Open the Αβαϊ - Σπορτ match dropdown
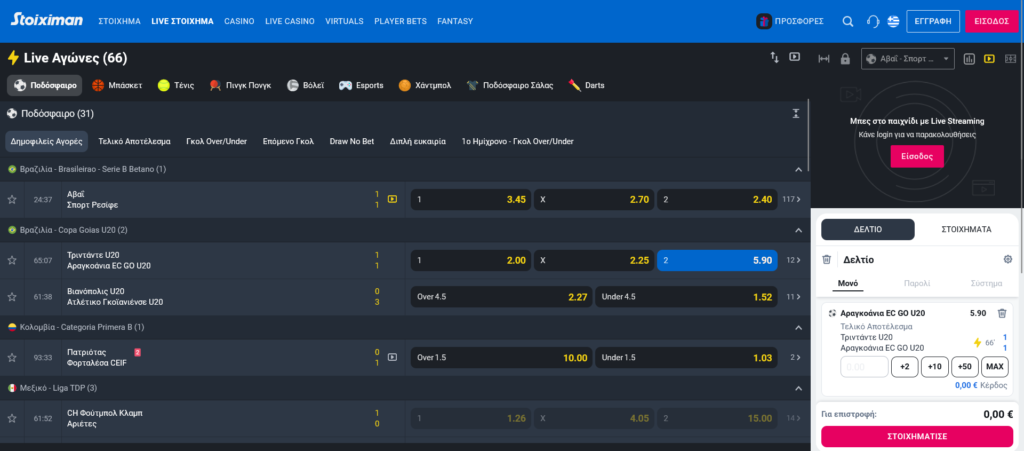This screenshot has height=451, width=1024. coord(908,59)
